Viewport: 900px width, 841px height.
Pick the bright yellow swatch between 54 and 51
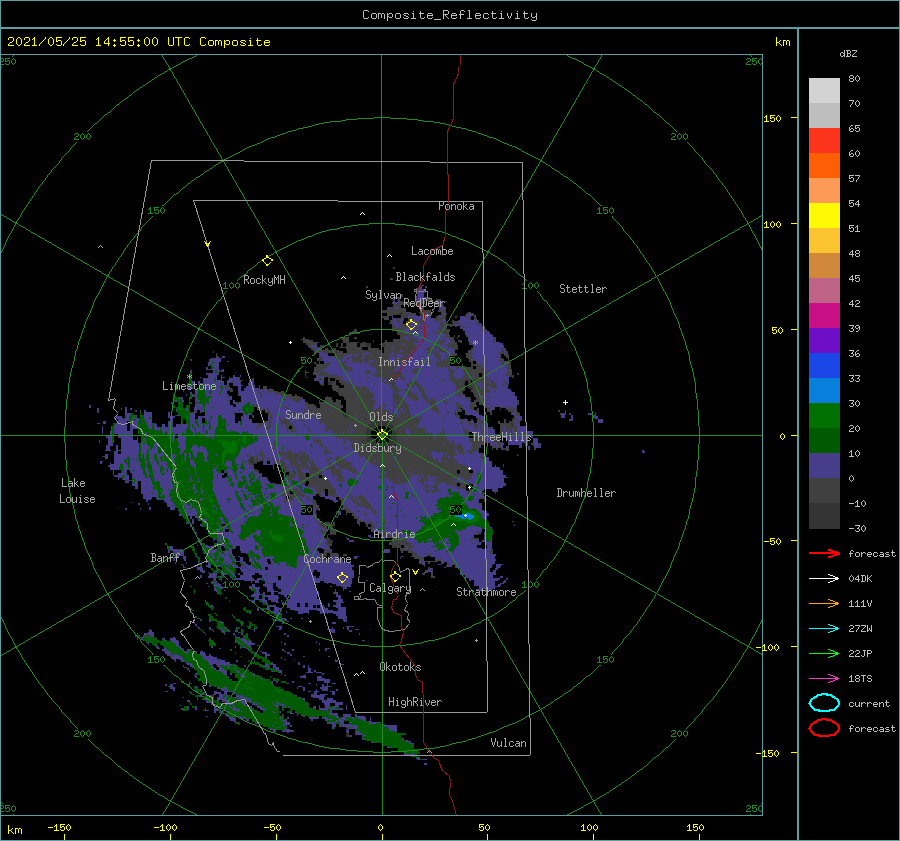(x=824, y=216)
